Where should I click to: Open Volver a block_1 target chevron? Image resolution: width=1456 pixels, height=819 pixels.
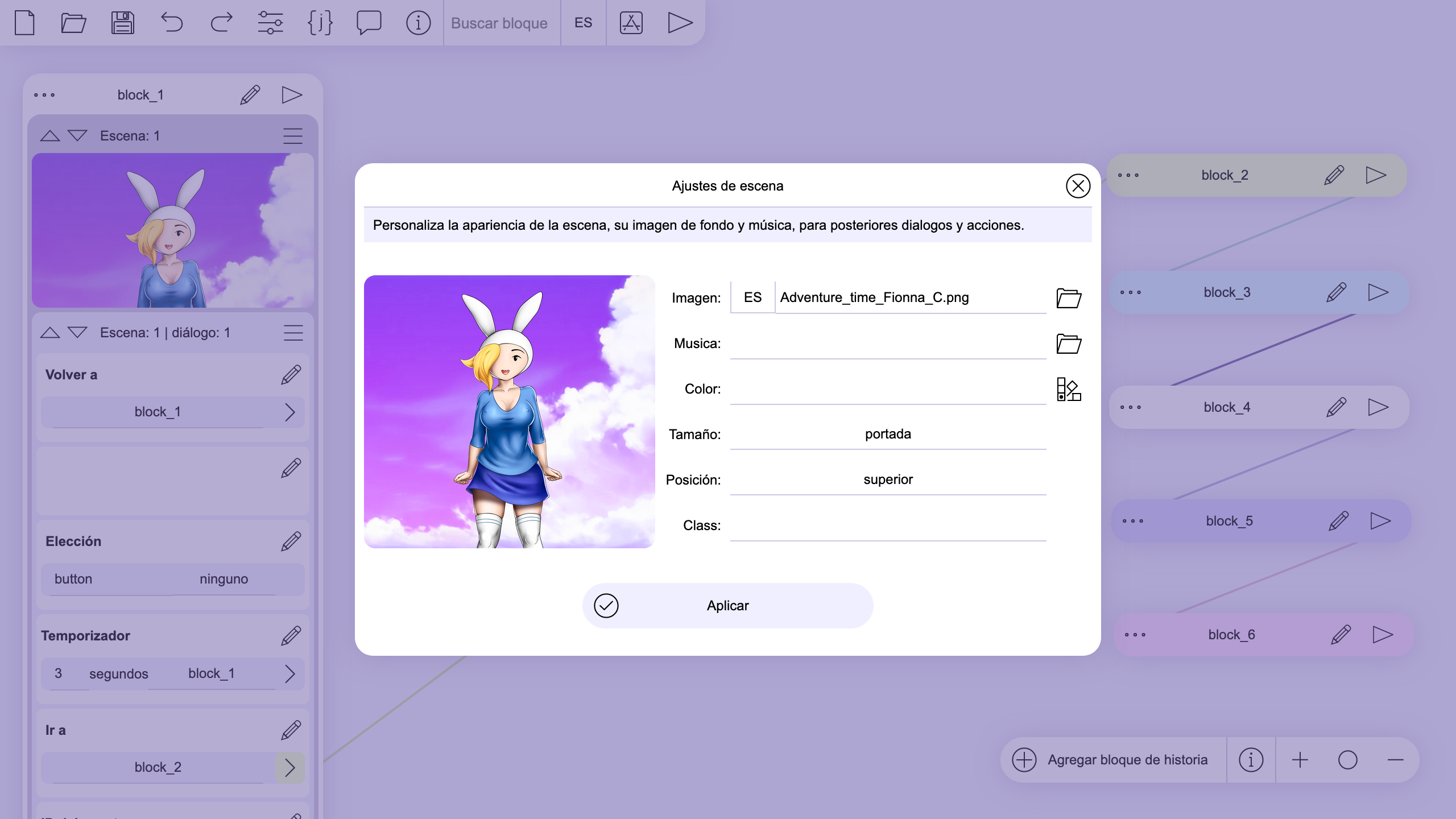(x=289, y=412)
